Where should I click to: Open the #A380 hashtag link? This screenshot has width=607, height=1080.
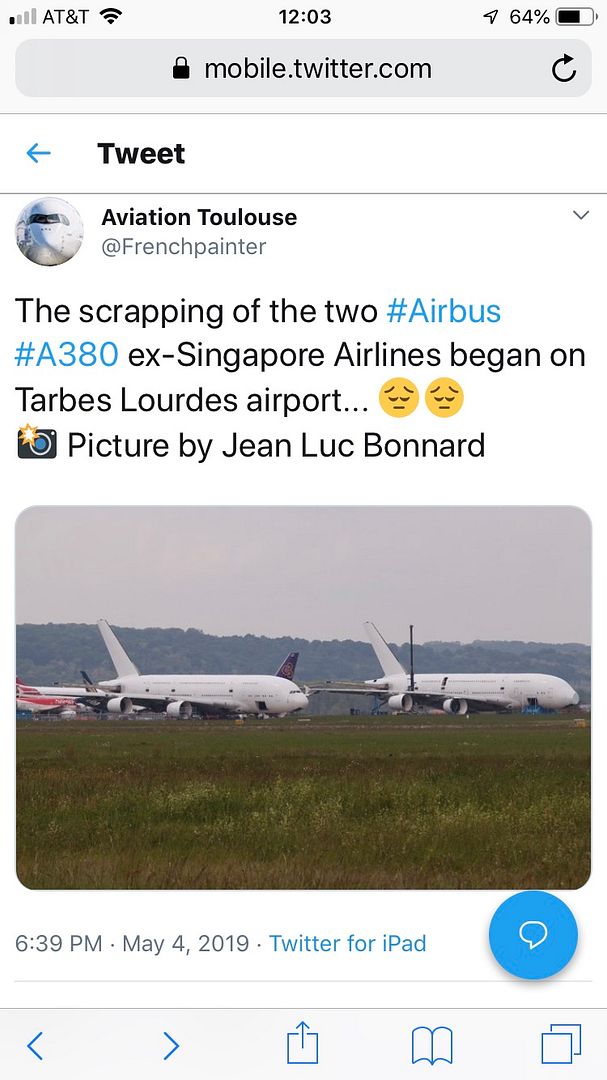pyautogui.click(x=67, y=355)
